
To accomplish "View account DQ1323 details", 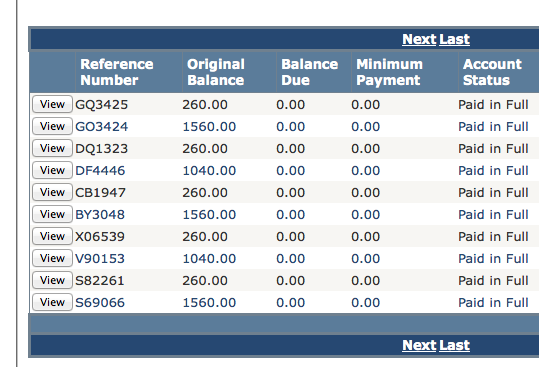I will 52,148.
